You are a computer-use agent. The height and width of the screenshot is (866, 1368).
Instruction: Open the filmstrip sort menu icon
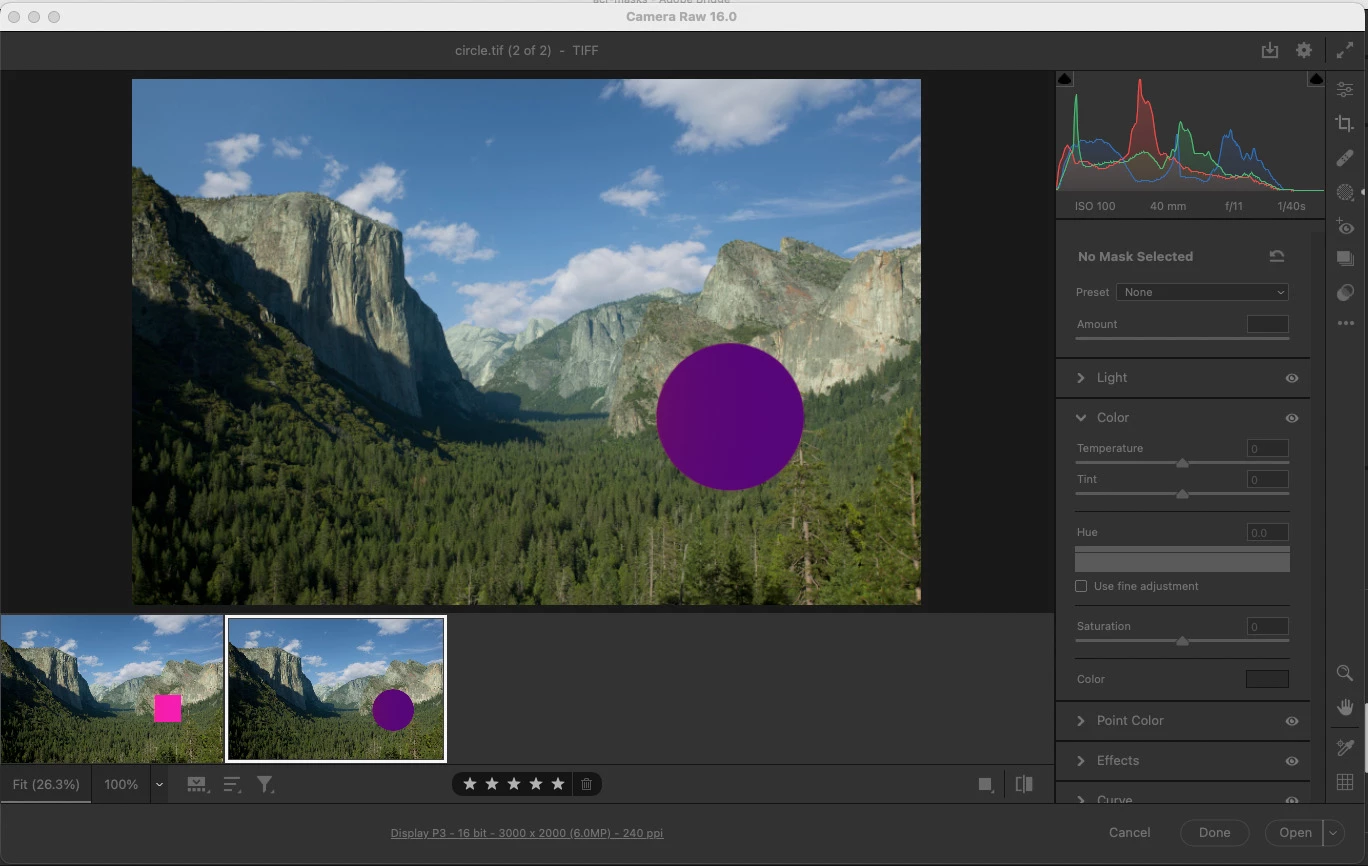click(232, 785)
